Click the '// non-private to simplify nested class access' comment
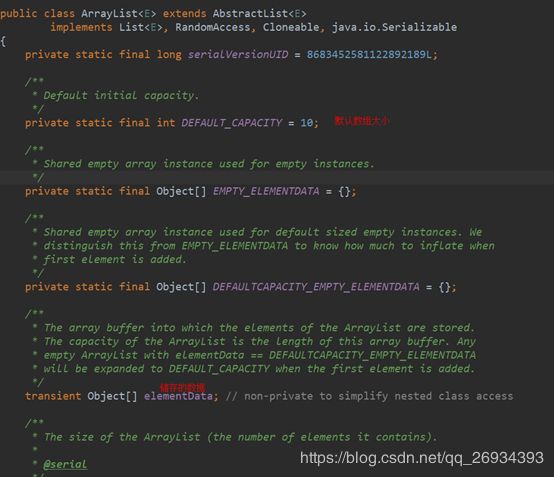Screen dimensions: 554x477 [369, 396]
